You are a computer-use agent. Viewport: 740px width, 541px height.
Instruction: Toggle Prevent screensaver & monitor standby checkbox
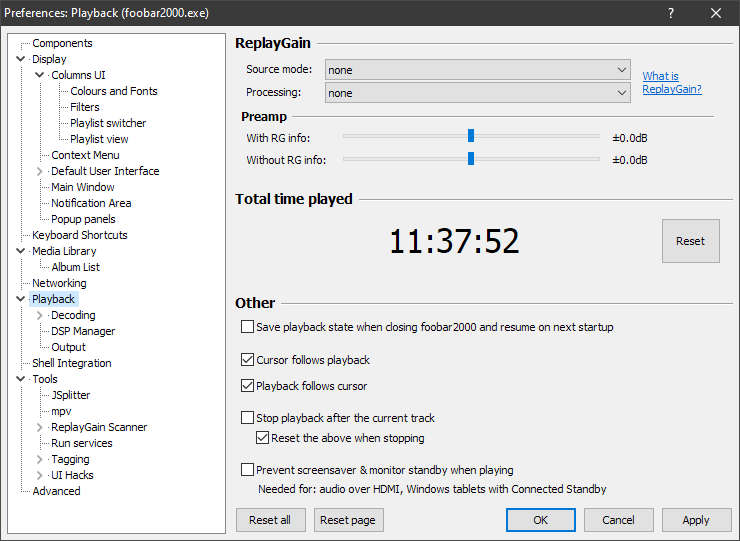pyautogui.click(x=247, y=470)
